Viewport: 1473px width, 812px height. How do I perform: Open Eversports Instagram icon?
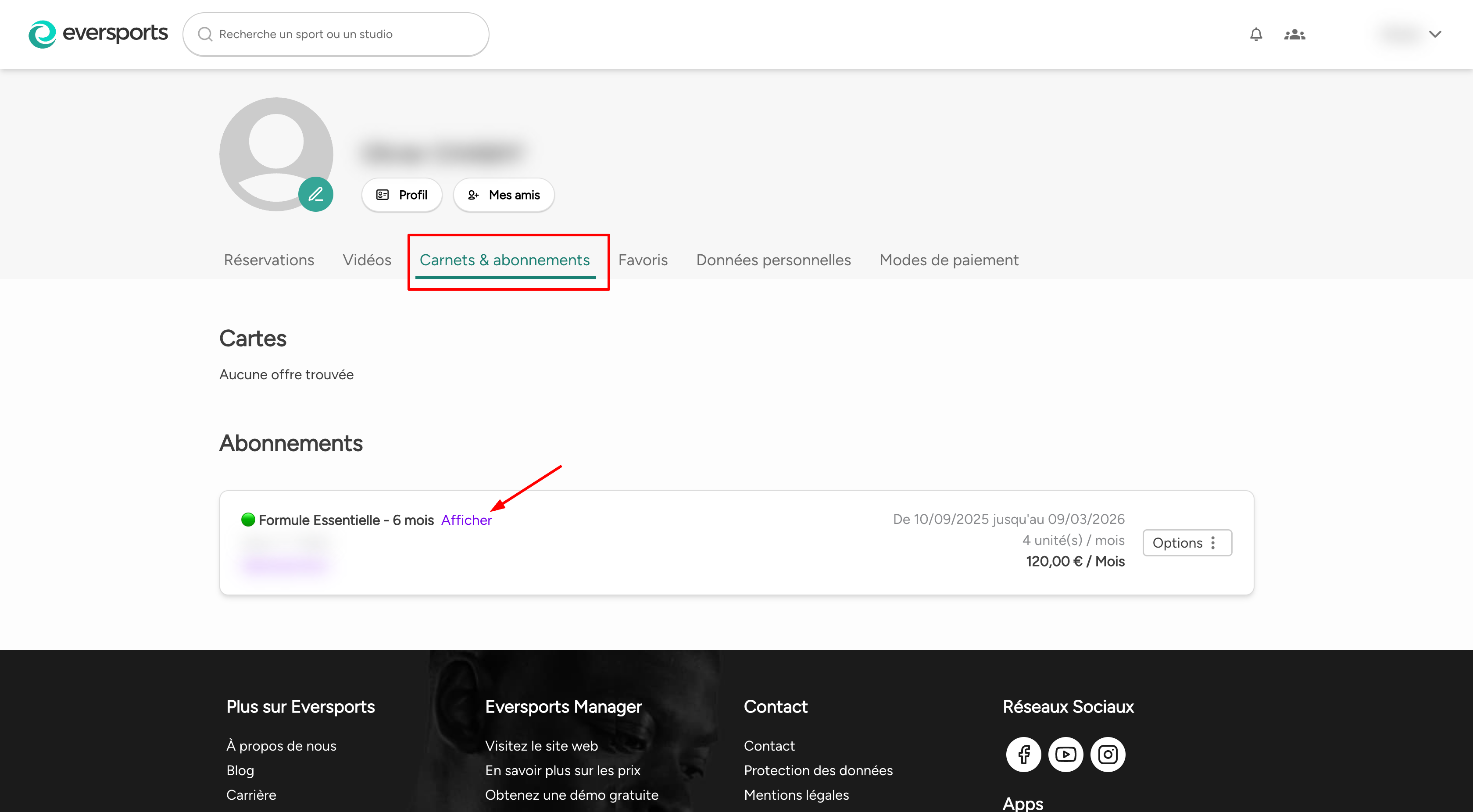pos(1108,754)
